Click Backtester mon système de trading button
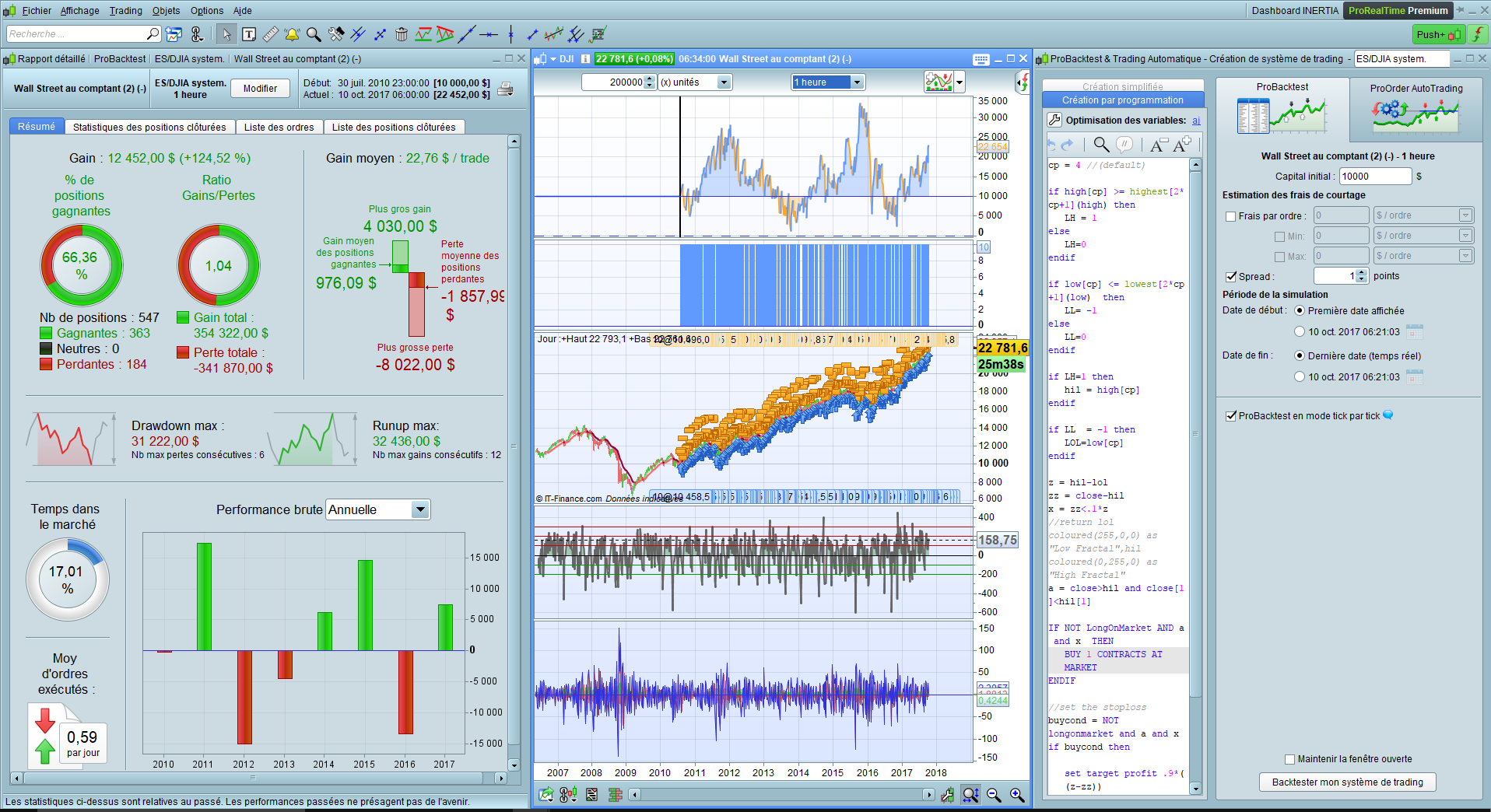 coord(1347,782)
